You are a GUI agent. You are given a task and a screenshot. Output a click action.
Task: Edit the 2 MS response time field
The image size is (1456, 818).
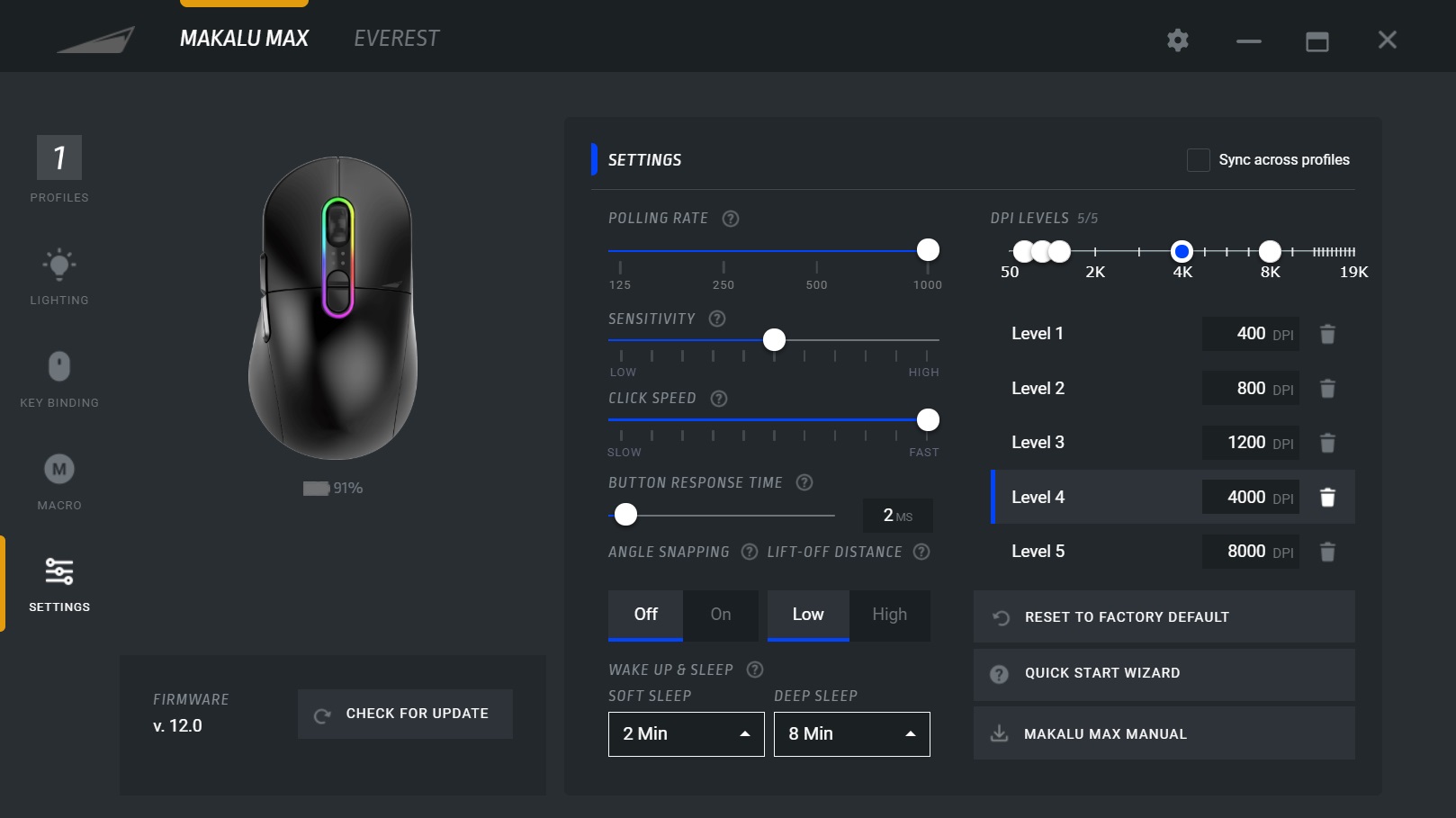(x=897, y=516)
